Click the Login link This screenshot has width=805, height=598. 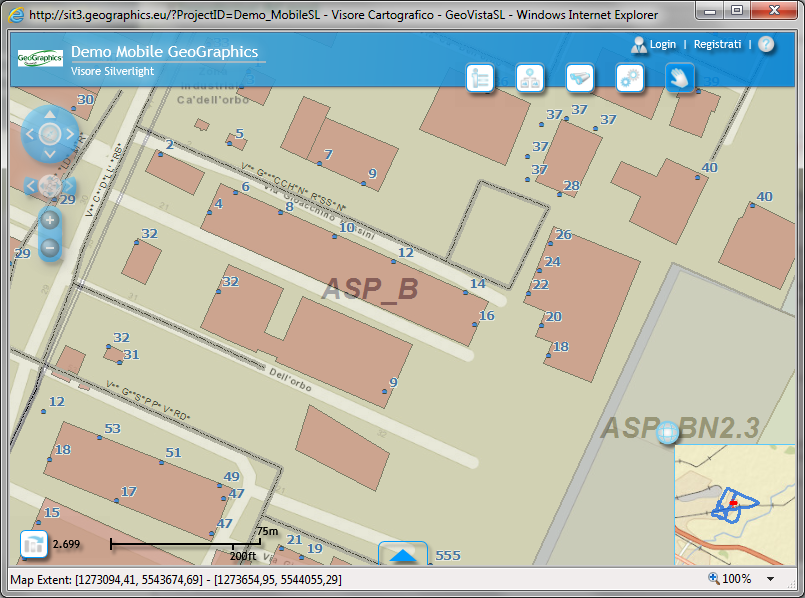coord(662,44)
